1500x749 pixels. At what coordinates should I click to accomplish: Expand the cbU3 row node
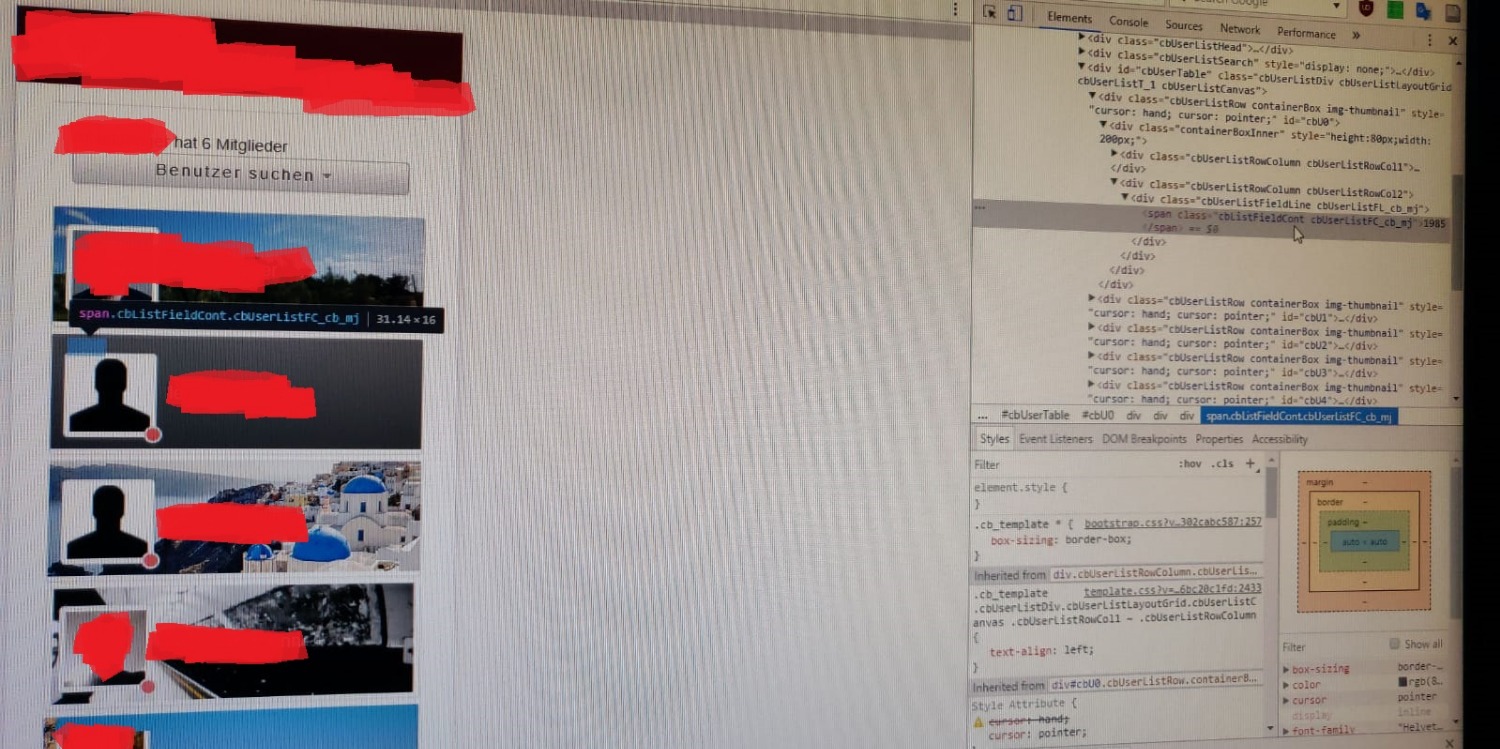tap(1092, 355)
